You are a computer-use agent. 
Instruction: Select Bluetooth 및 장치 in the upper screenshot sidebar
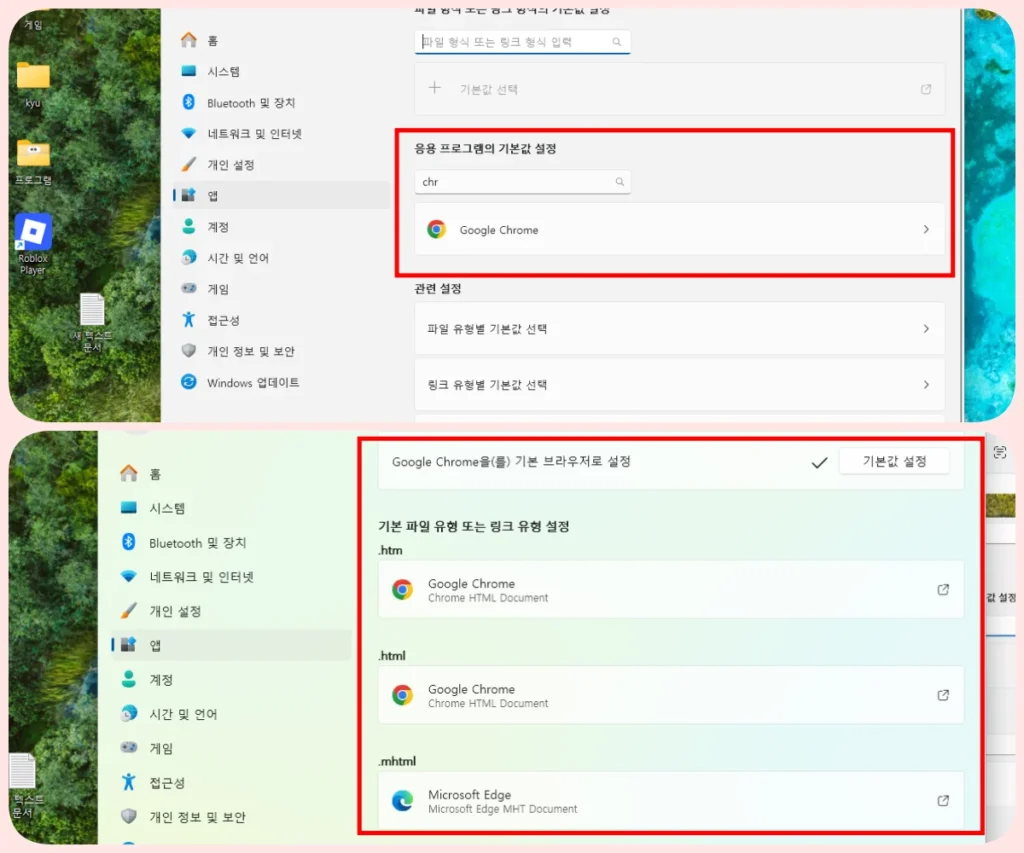[251, 103]
